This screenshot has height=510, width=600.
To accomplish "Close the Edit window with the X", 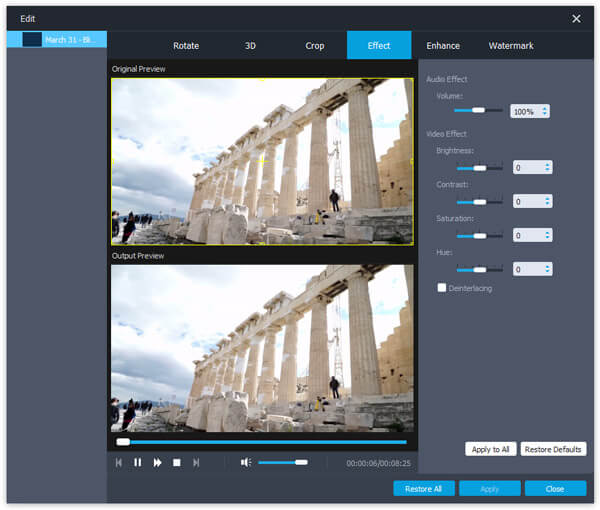I will click(x=576, y=18).
